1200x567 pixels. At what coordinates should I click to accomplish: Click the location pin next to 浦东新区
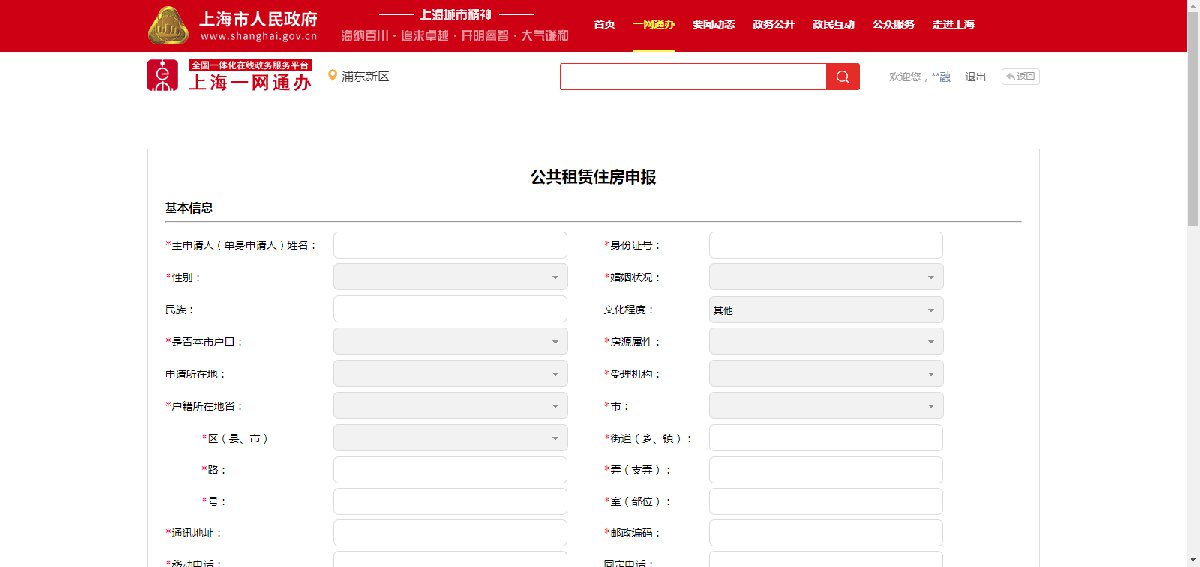pos(332,75)
